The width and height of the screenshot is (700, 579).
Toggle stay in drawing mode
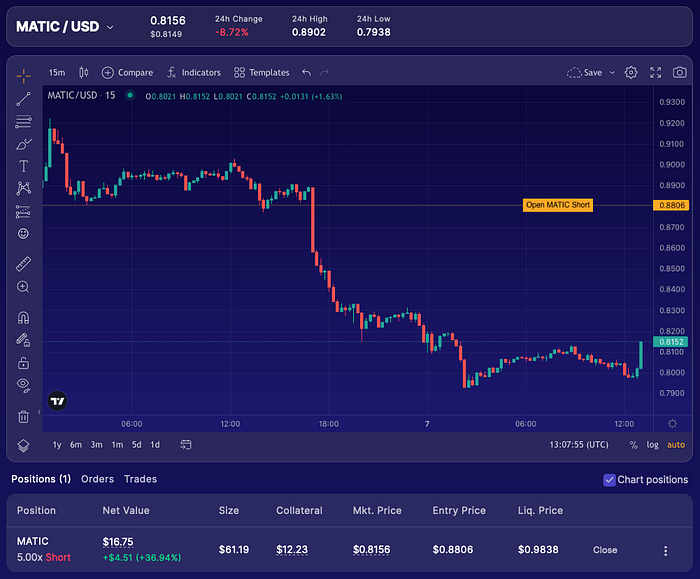(23, 340)
